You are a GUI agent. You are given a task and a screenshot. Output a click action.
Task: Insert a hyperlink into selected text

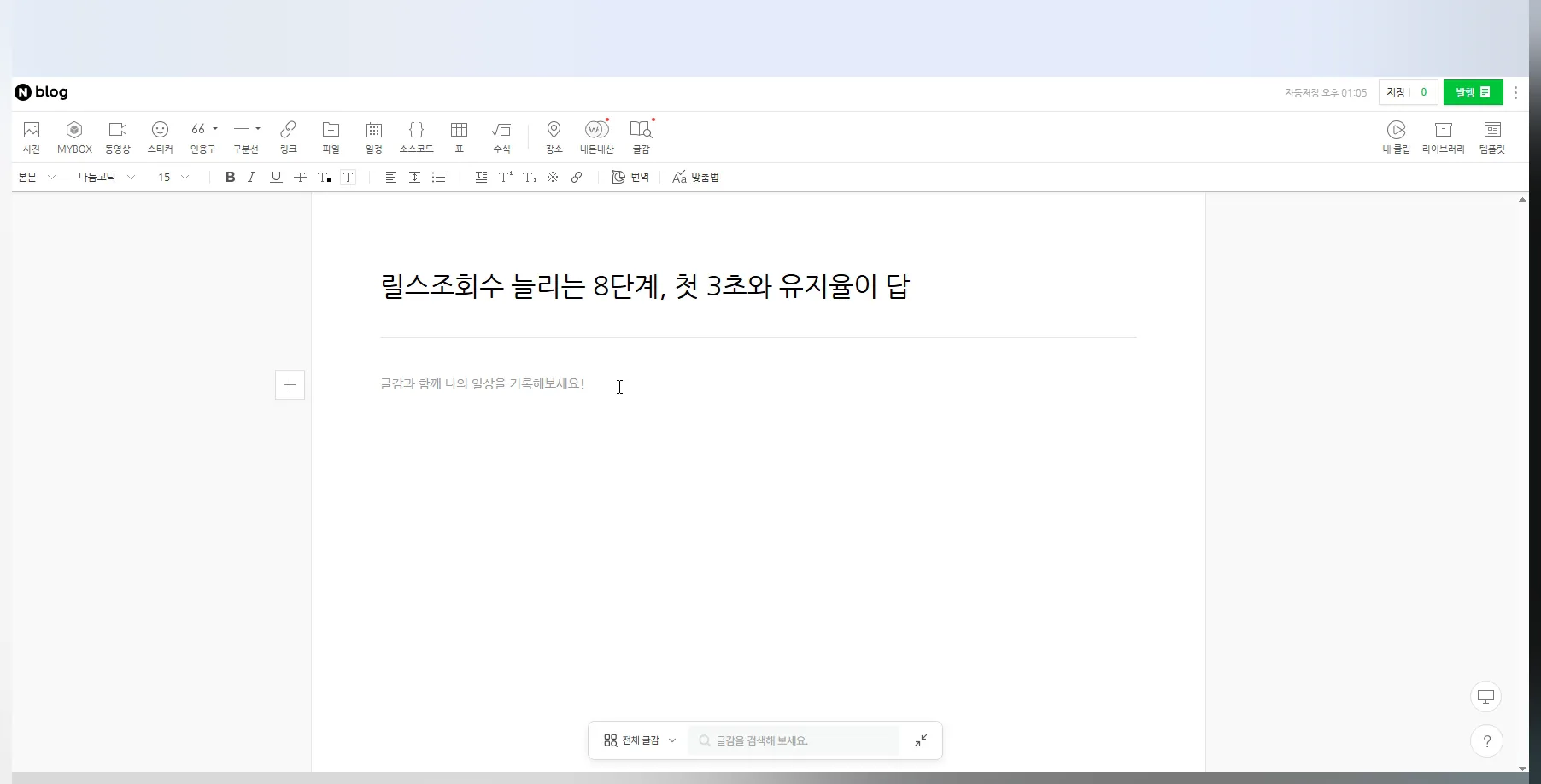tap(577, 177)
